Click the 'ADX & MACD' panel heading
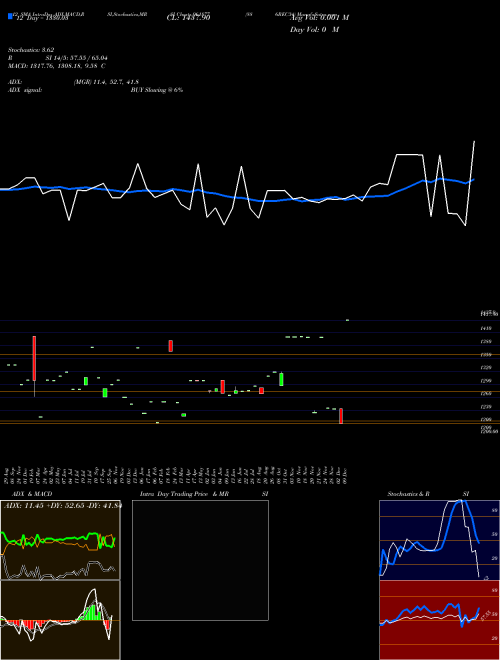Image resolution: width=500 pixels, height=660 pixels. pos(32,494)
